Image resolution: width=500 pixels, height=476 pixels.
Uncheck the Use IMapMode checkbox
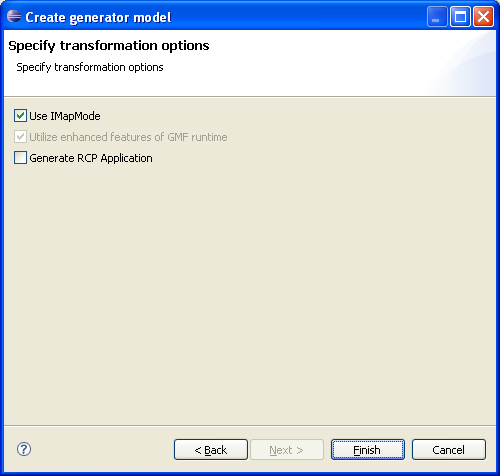point(20,116)
